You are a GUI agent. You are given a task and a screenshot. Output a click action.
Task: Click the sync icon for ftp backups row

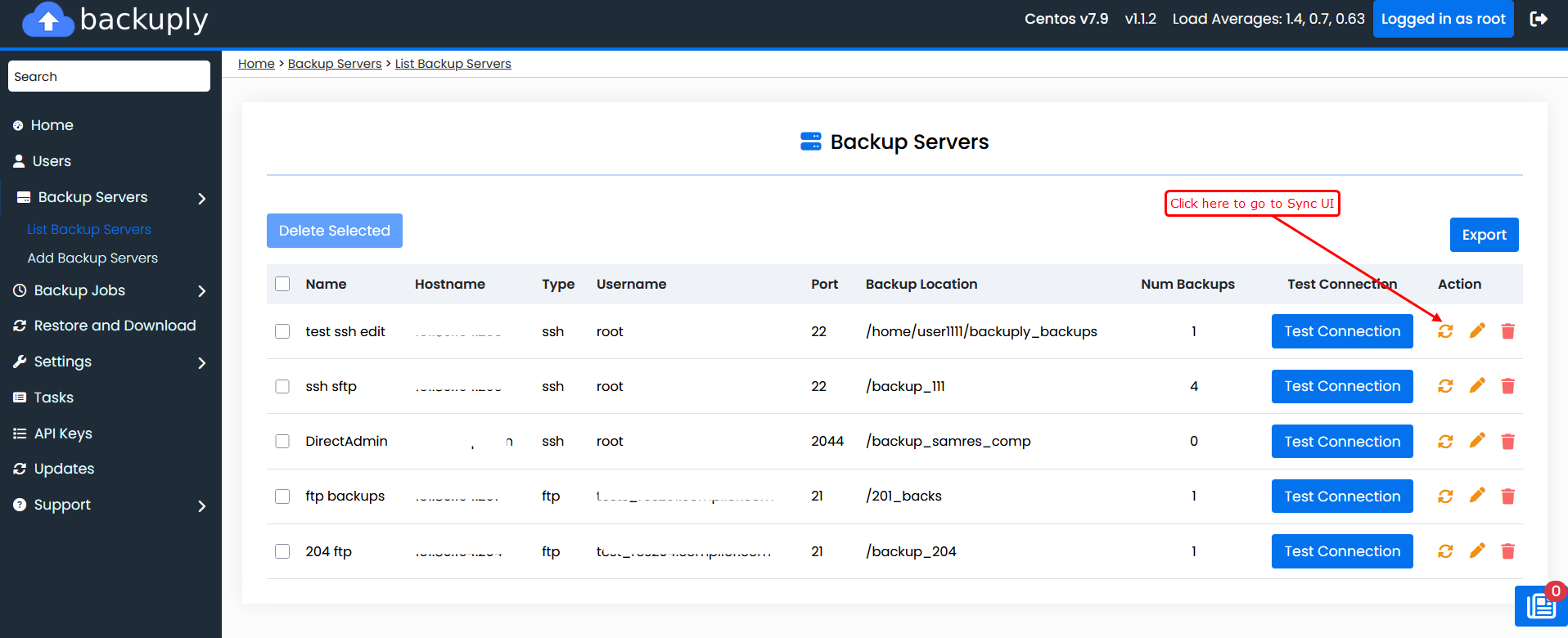point(1445,496)
